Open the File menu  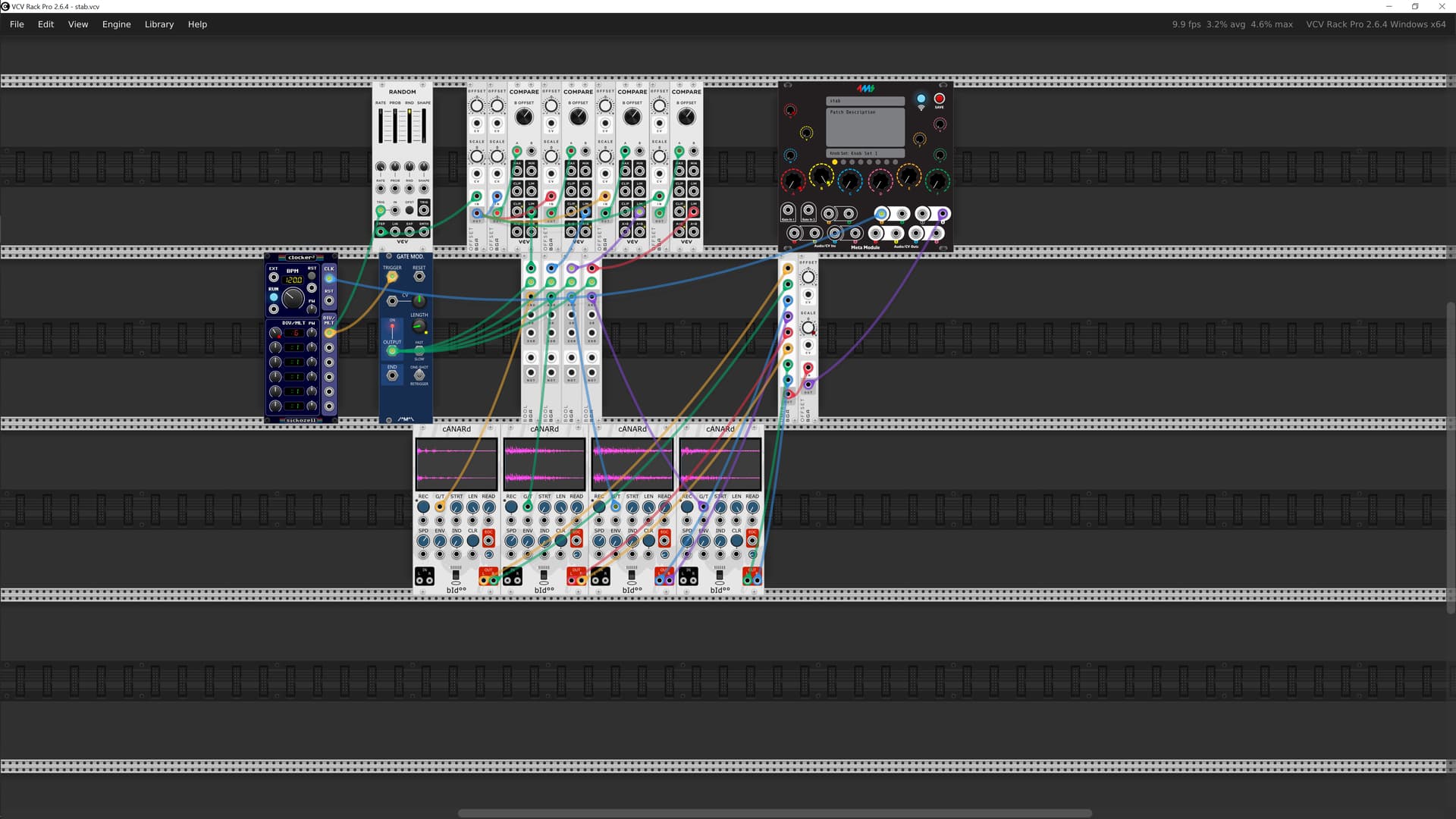tap(17, 24)
